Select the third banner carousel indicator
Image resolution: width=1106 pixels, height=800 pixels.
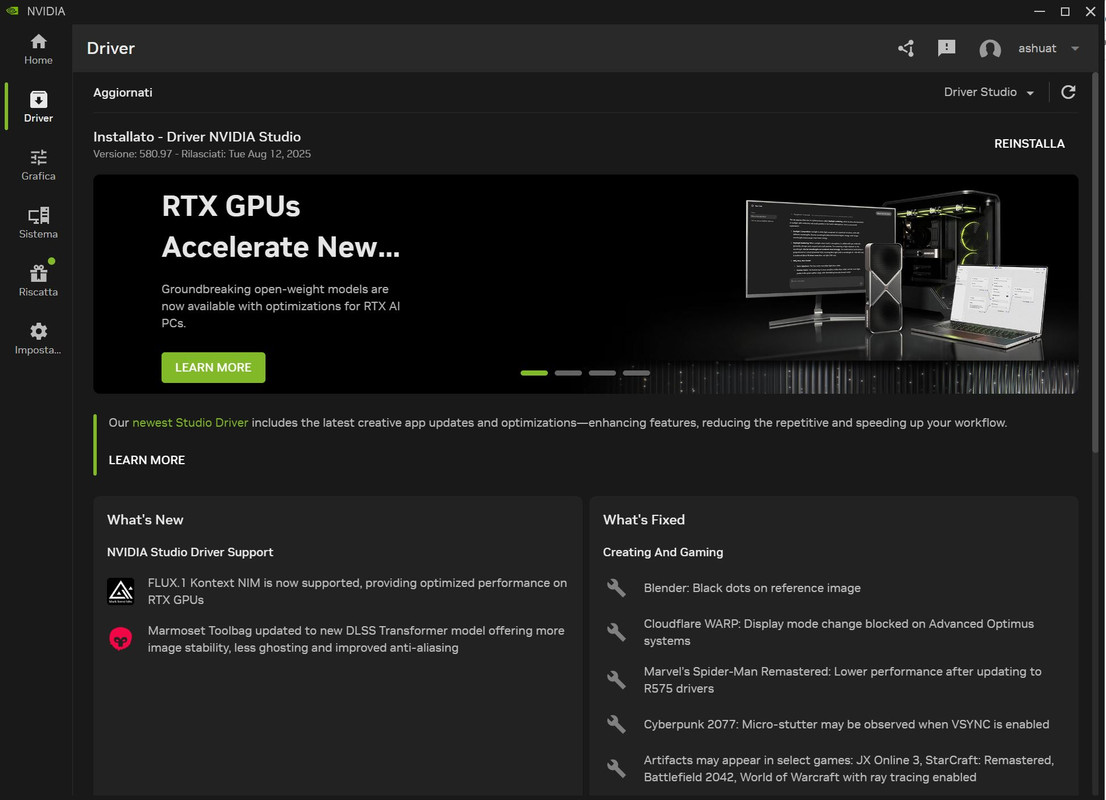pos(602,373)
